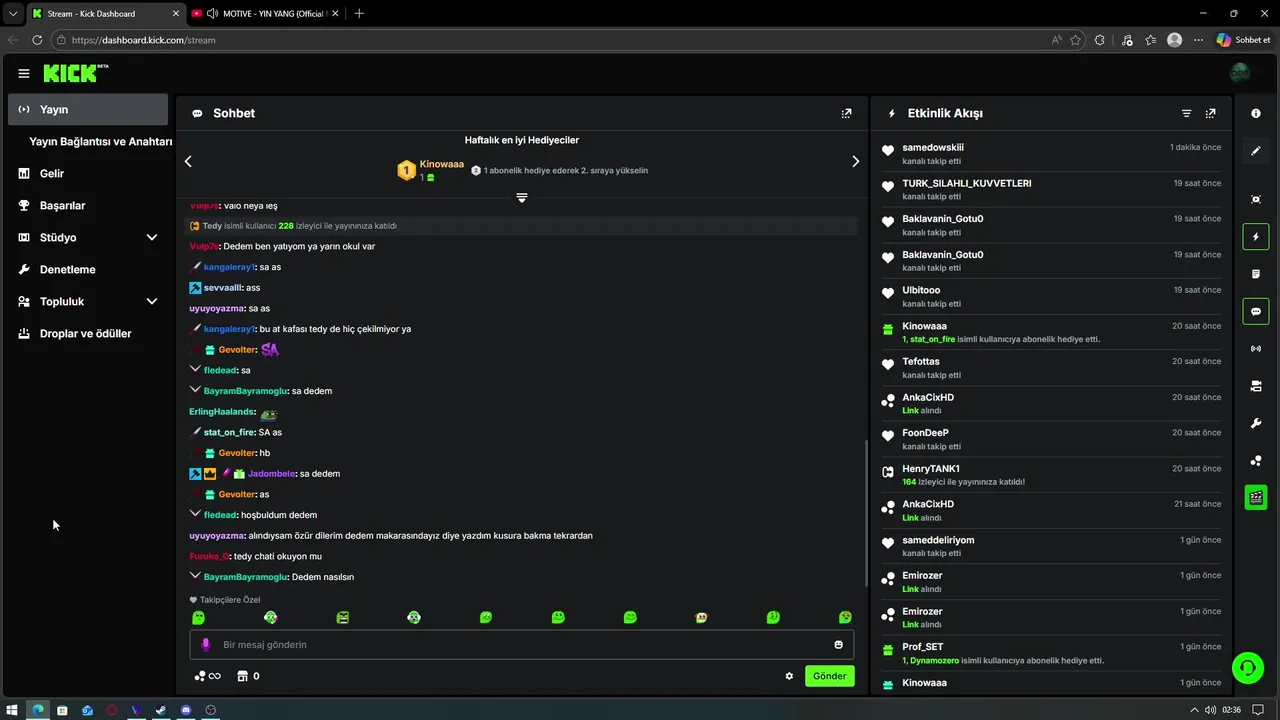1280x720 pixels.
Task: Go to previous weekly gifter slide
Action: point(188,161)
